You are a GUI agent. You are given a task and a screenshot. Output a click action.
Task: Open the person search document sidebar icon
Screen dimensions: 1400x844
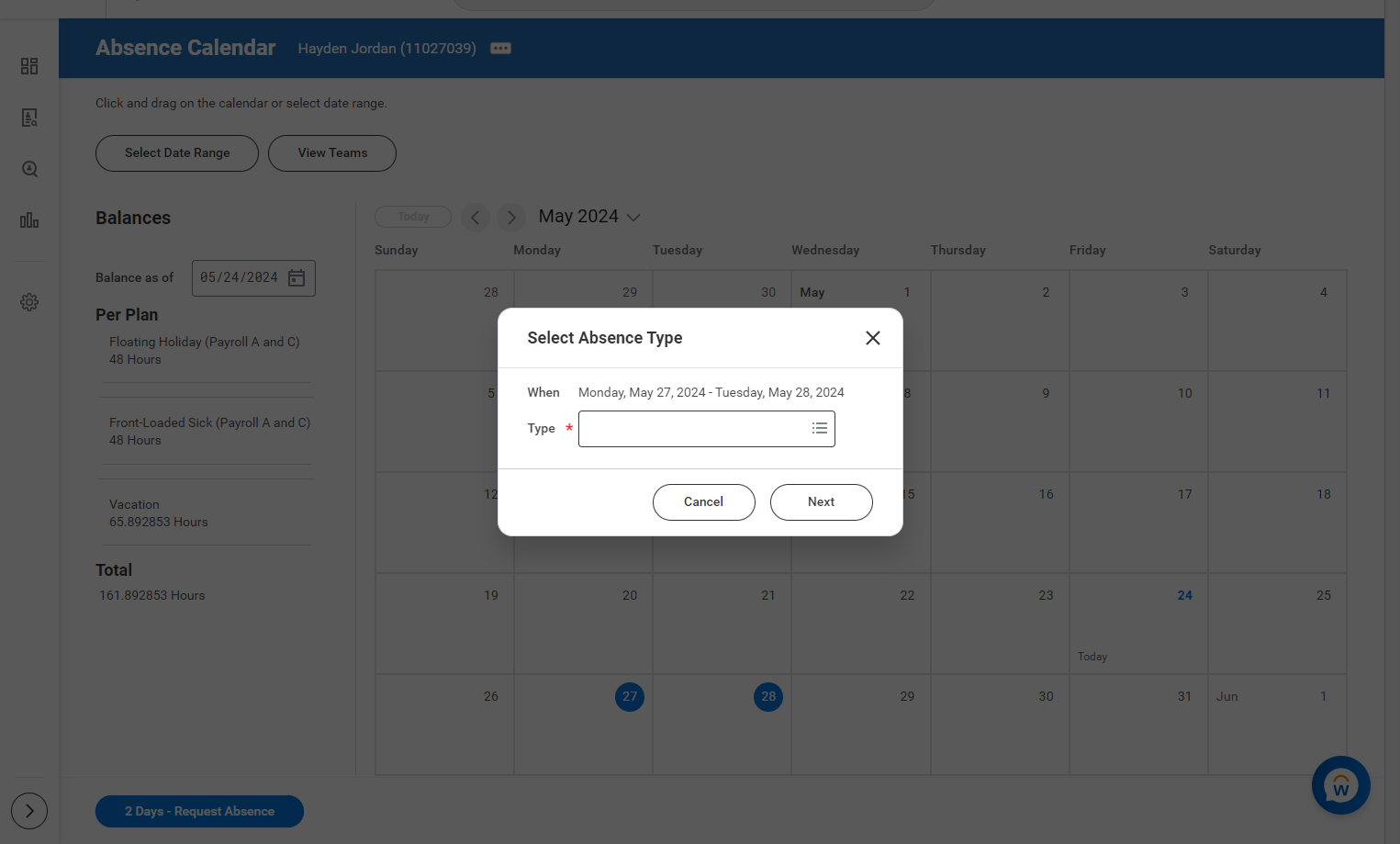click(29, 118)
